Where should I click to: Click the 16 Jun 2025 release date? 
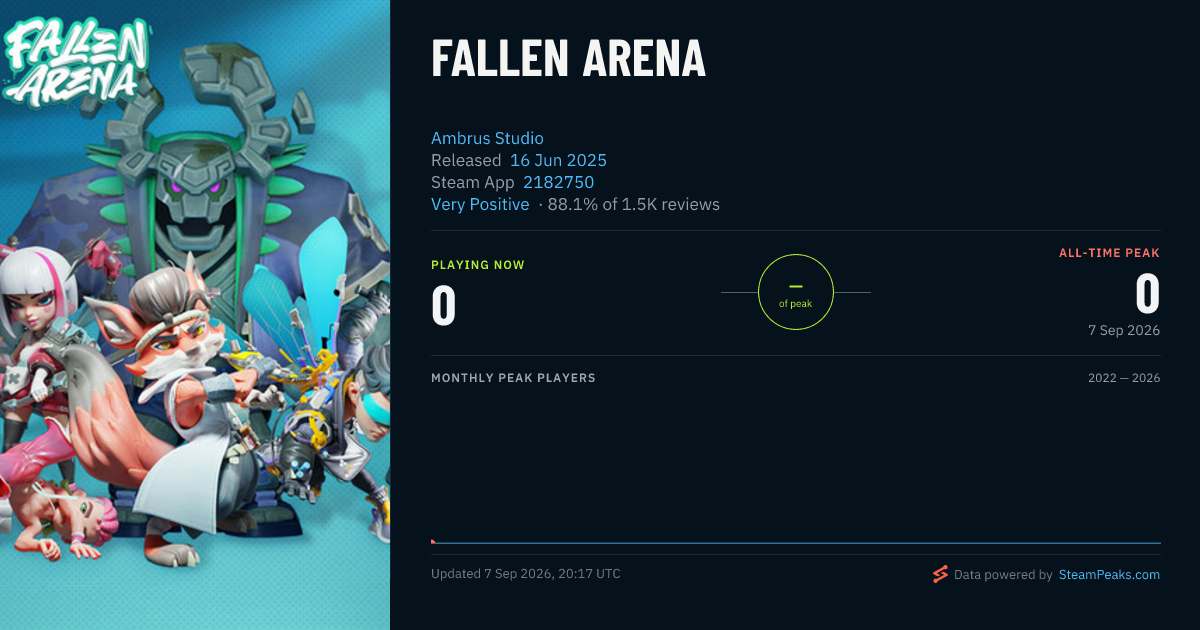558,160
